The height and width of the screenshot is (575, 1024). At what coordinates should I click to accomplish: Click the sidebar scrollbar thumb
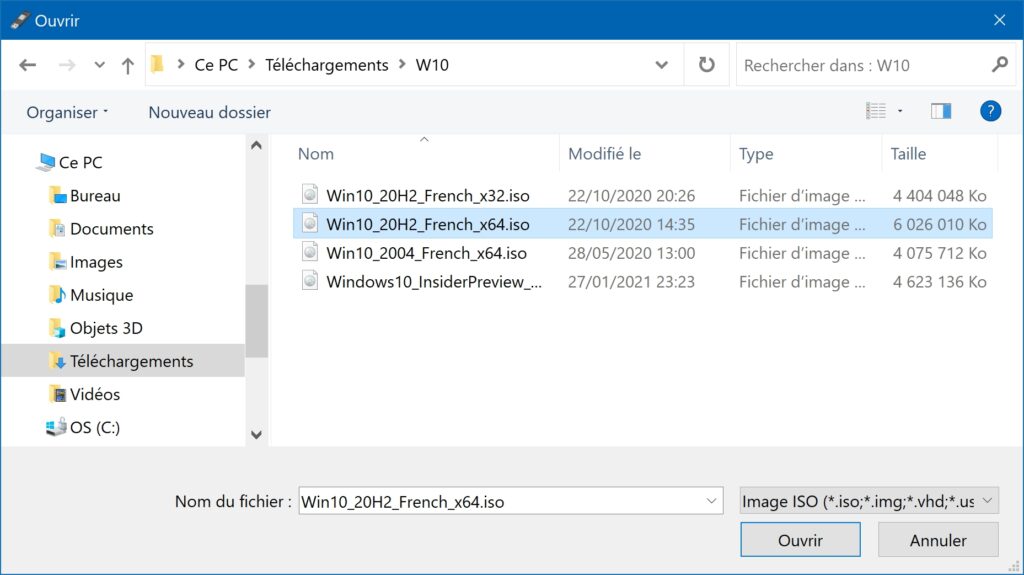click(x=257, y=321)
